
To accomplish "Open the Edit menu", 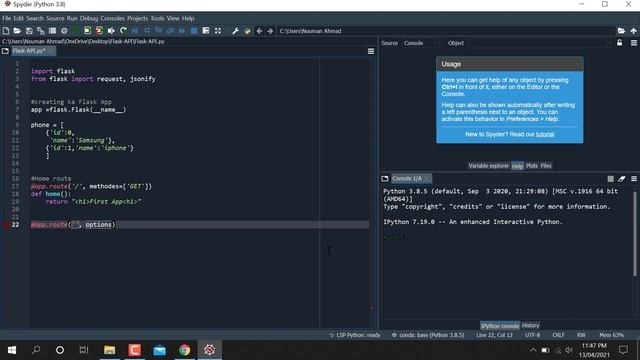I will click(18, 18).
